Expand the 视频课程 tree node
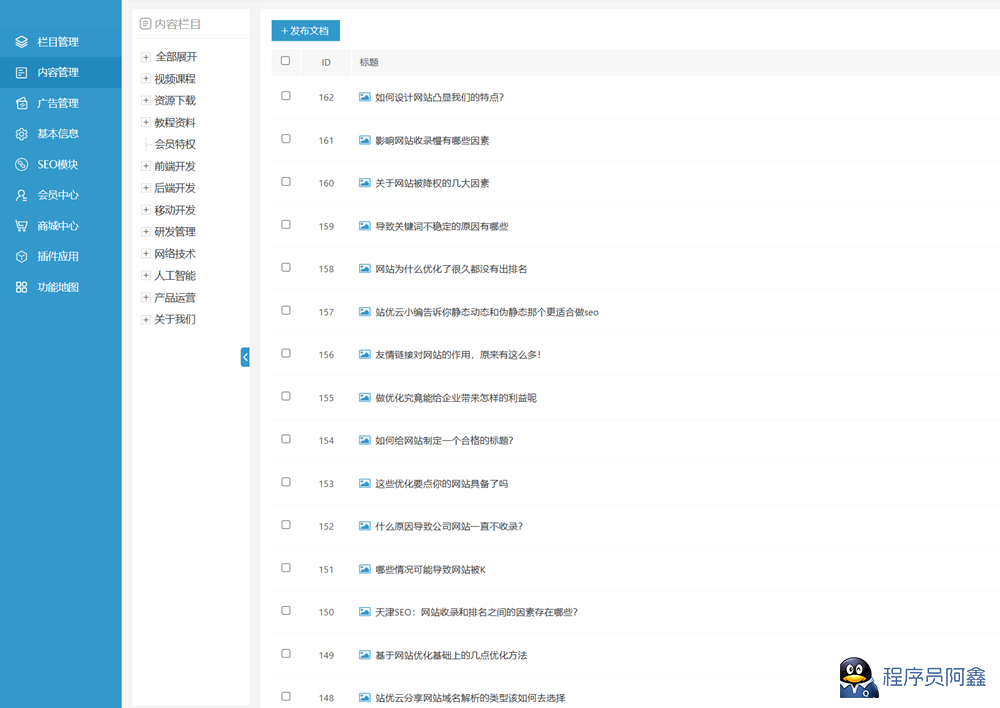 (x=146, y=78)
